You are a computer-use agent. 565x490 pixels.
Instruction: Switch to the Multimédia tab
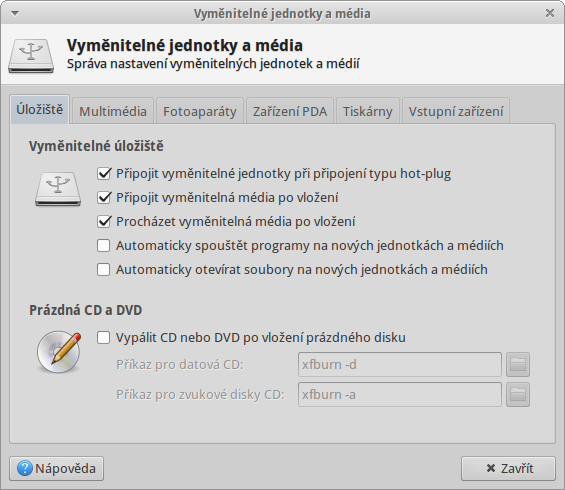coord(113,111)
